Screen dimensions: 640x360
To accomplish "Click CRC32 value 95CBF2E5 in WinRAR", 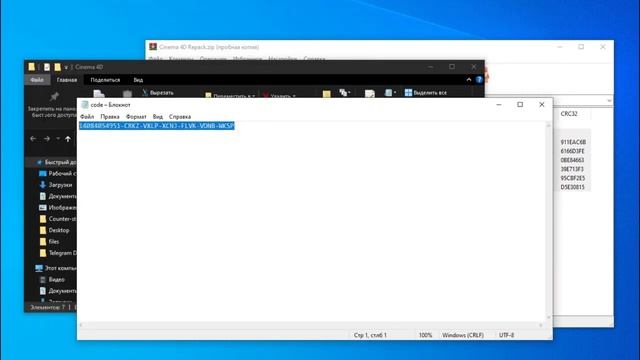I will coord(573,178).
